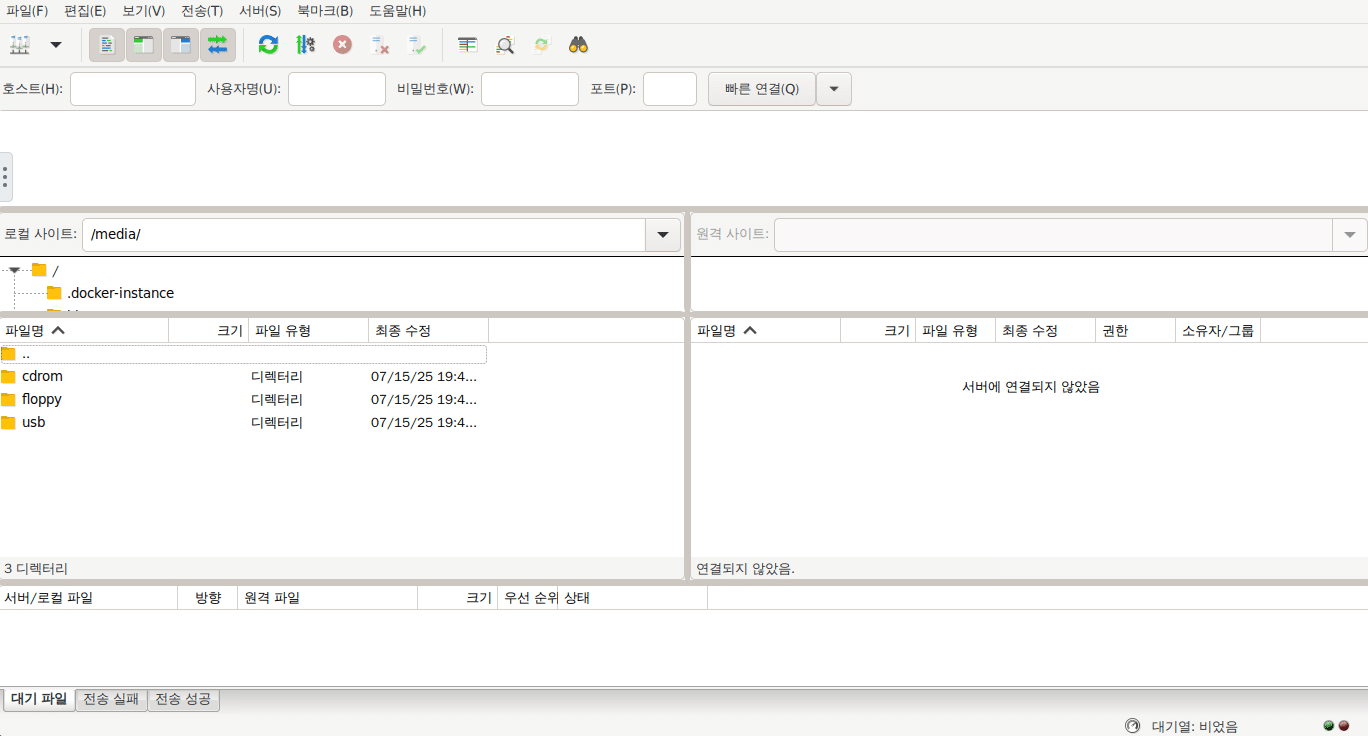Focus the 호스트(H) input field
Viewport: 1368px width, 736px height.
coord(133,89)
